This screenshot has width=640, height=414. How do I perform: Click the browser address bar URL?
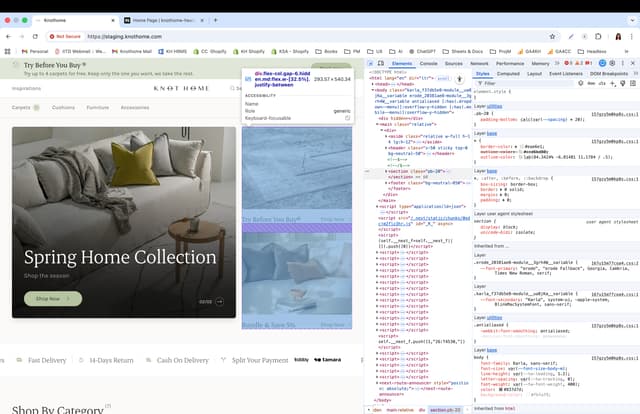[124, 36]
